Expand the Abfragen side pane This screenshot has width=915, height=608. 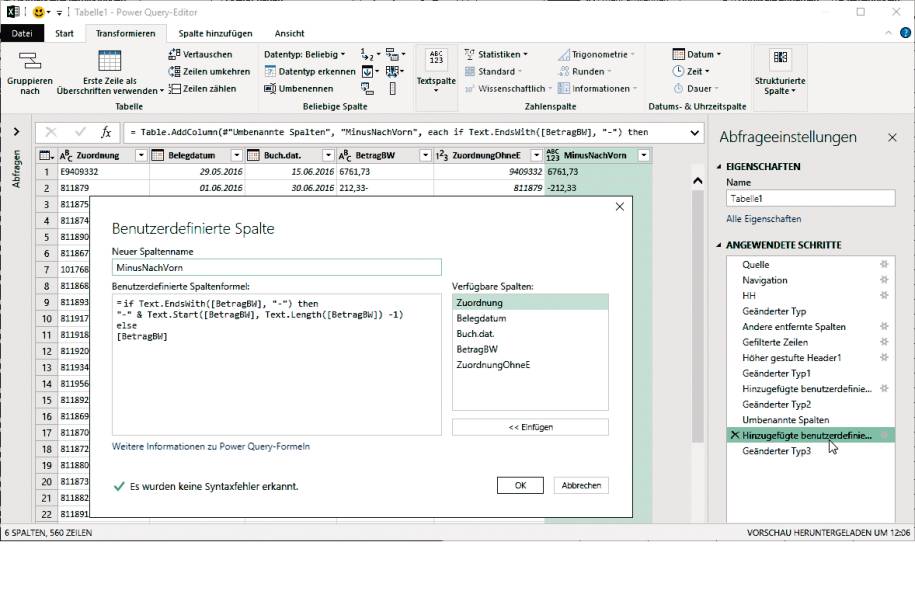coord(16,132)
